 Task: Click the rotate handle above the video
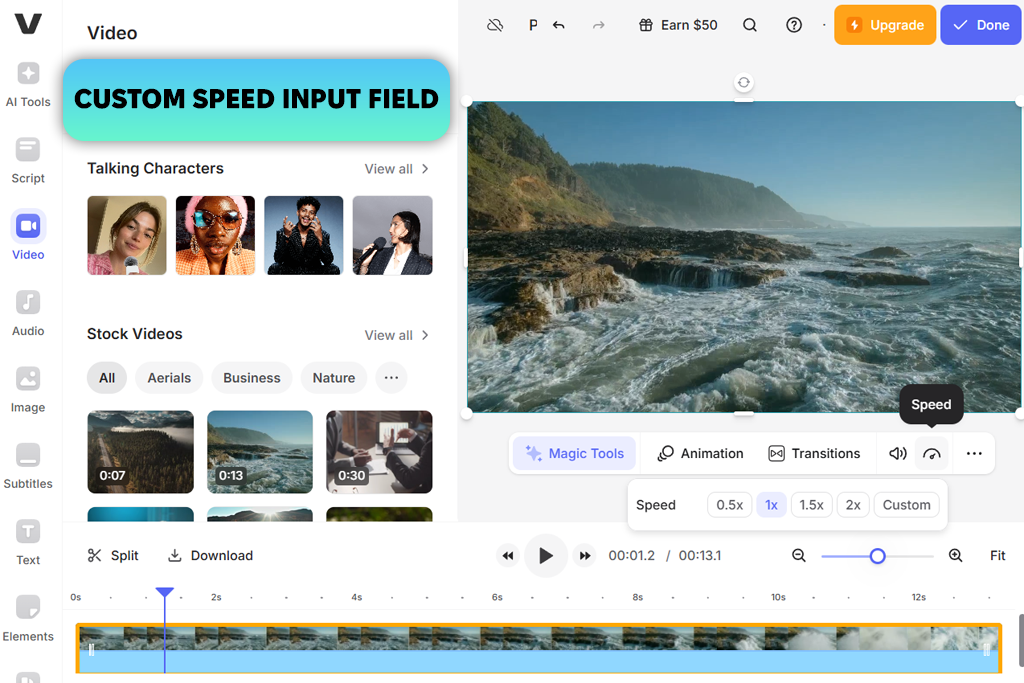point(743,82)
